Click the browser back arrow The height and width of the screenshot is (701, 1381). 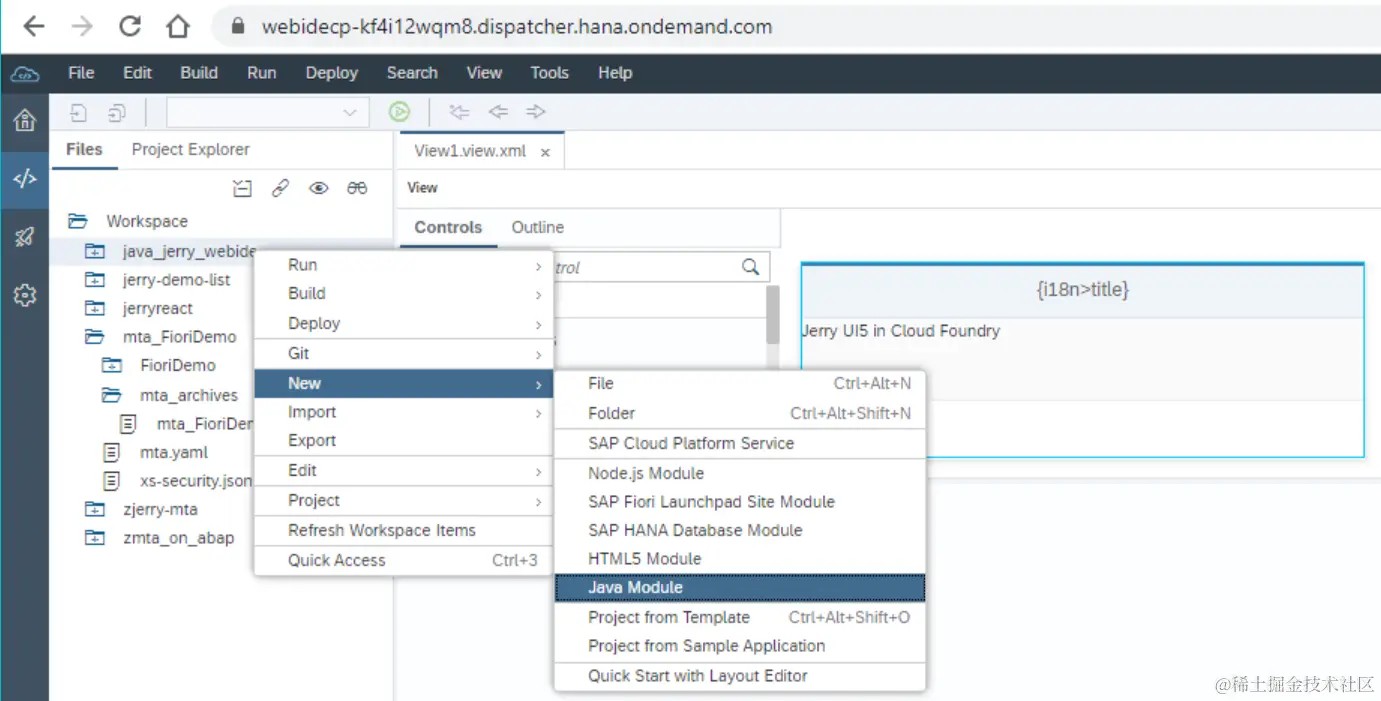pos(33,27)
